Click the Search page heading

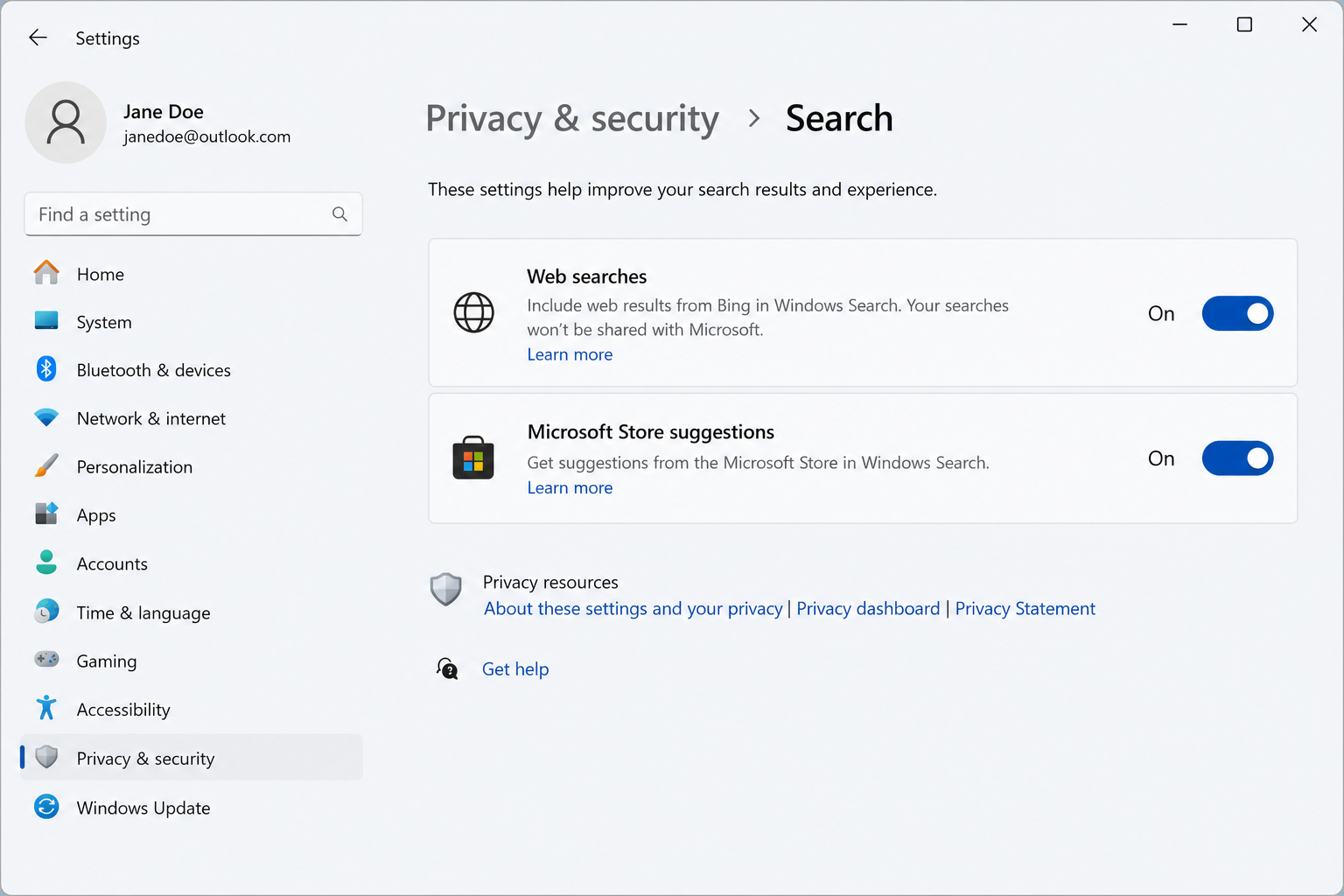(839, 118)
